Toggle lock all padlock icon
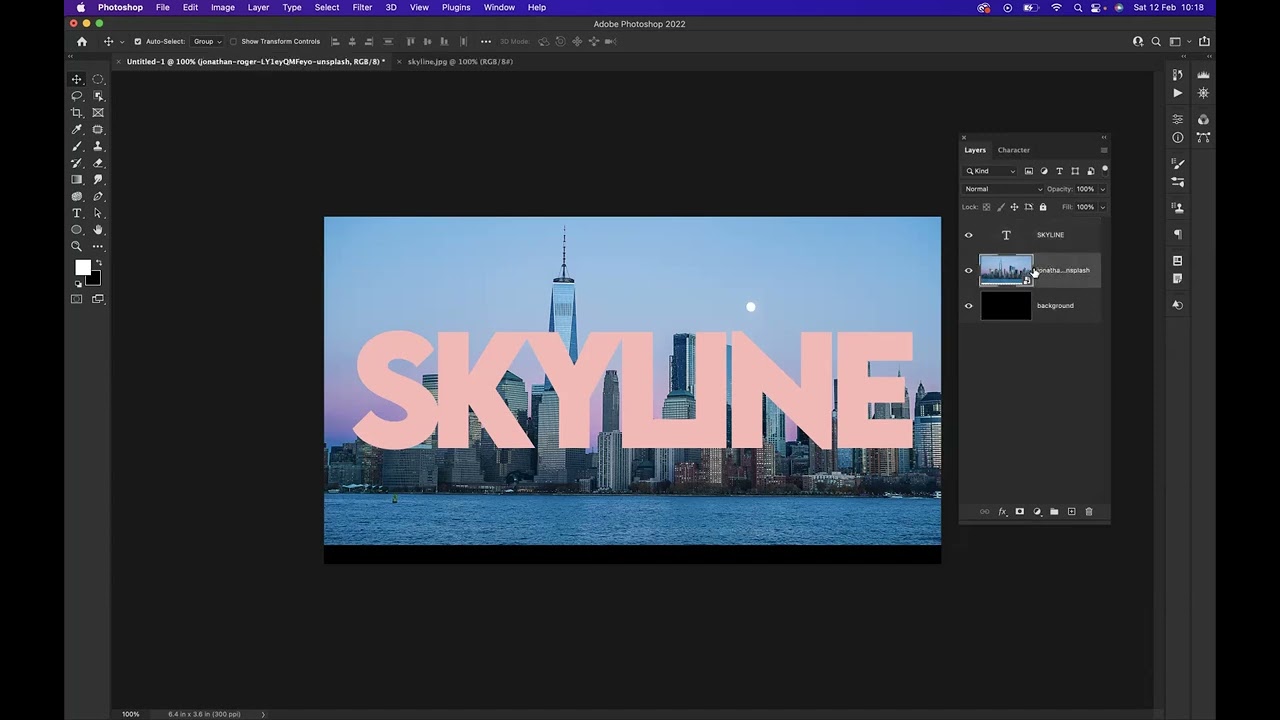 1043,207
